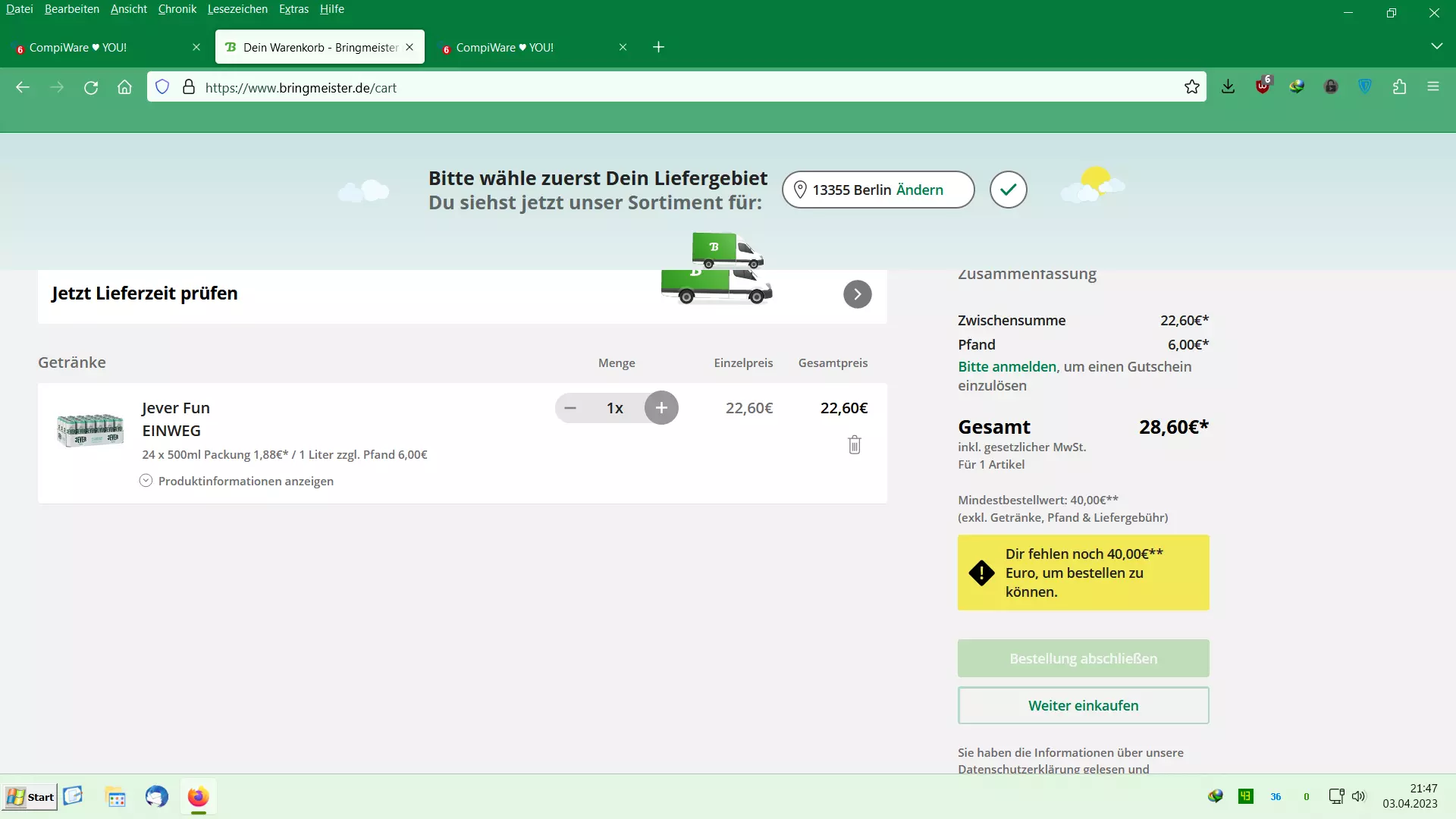Open the volume speaker tray icon
Image resolution: width=1456 pixels, height=819 pixels.
tap(1358, 796)
